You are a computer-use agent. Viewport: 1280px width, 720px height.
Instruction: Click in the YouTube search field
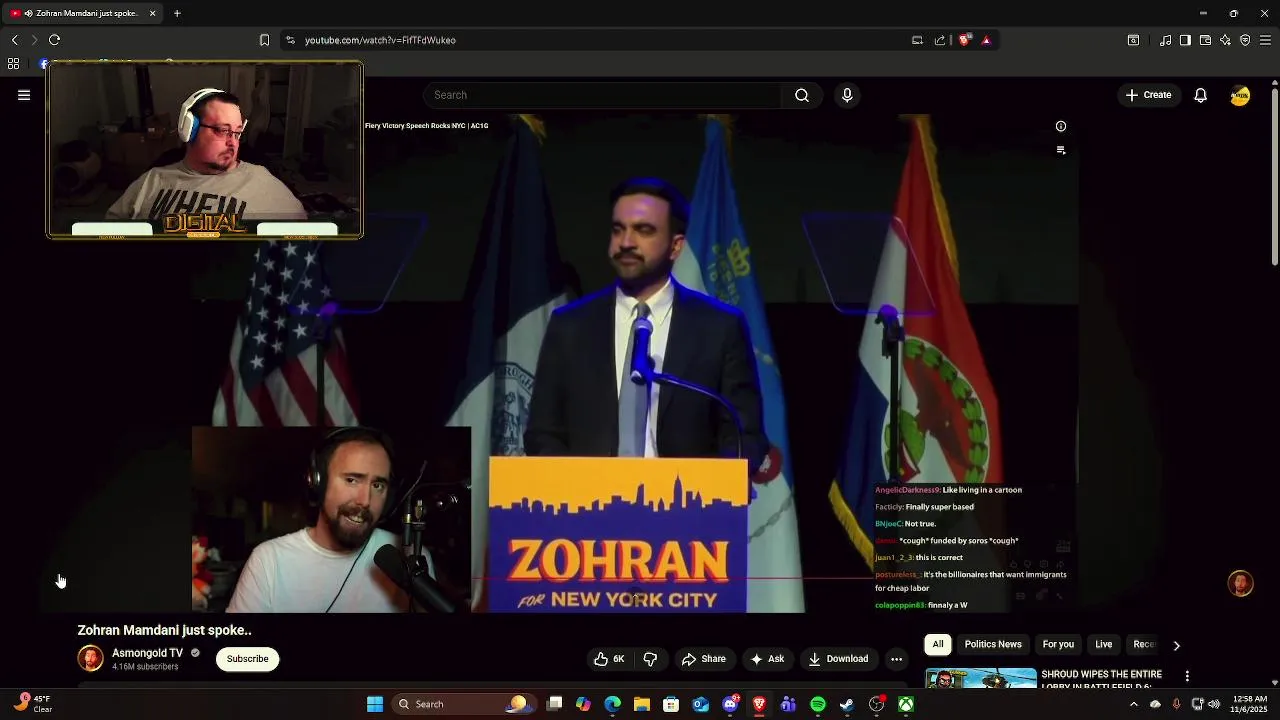(x=602, y=95)
